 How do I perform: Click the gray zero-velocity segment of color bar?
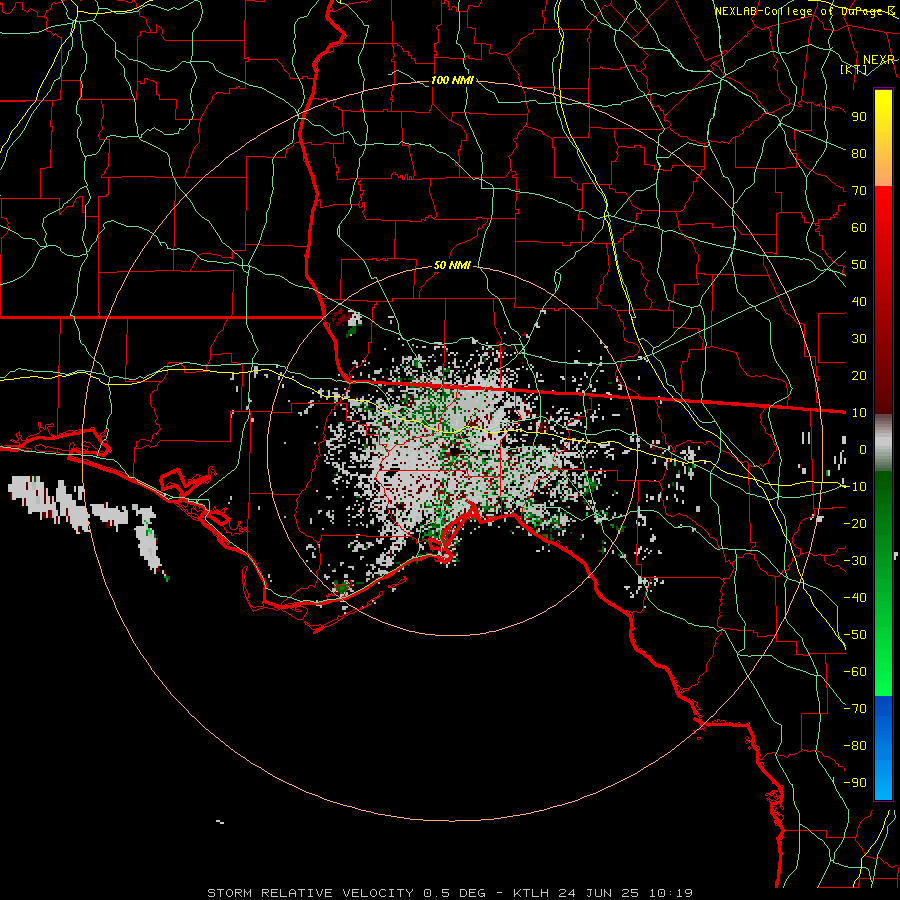[x=883, y=443]
